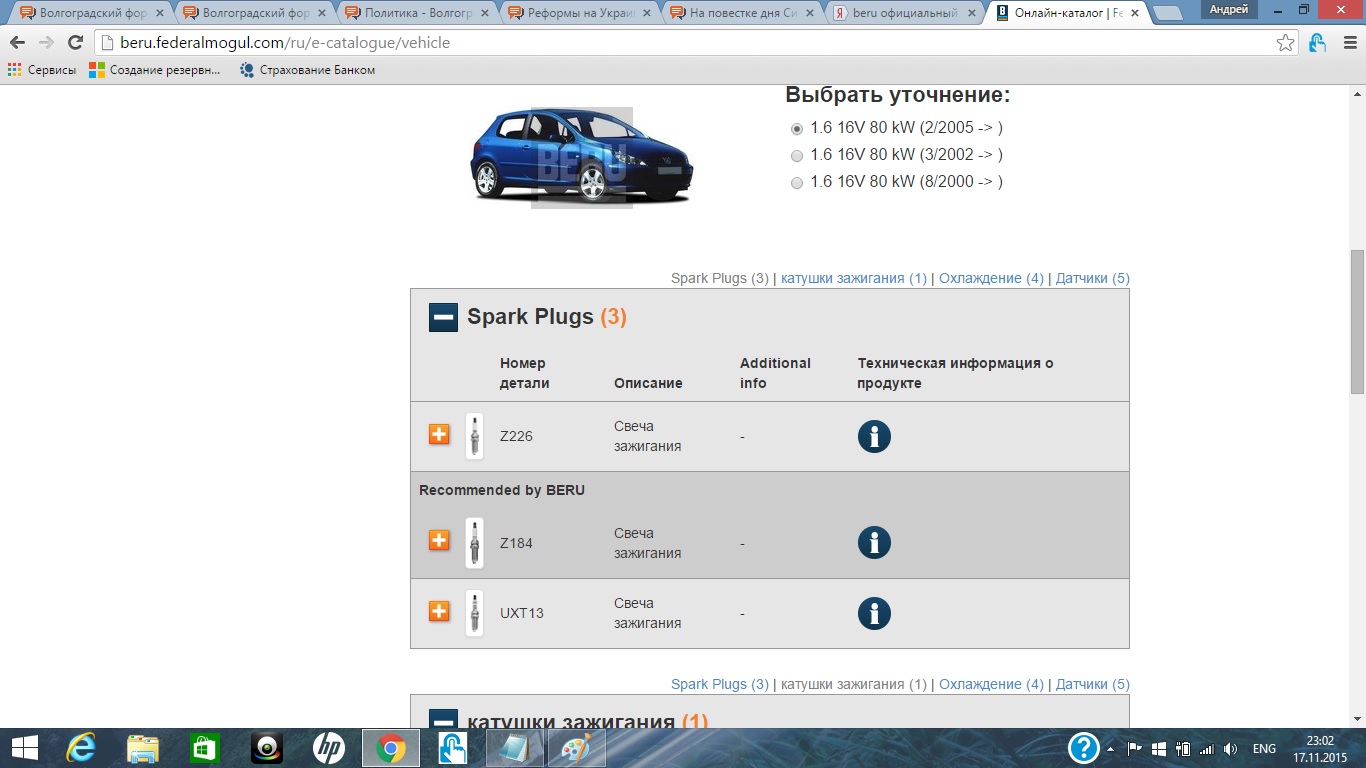The width and height of the screenshot is (1366, 768).
Task: Open the Андрей profile button
Action: pyautogui.click(x=1229, y=9)
